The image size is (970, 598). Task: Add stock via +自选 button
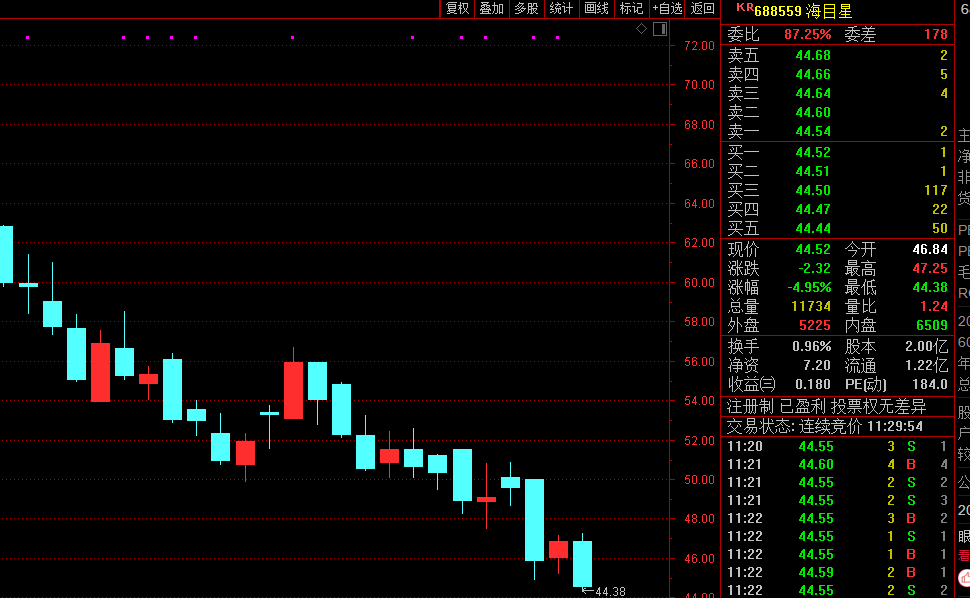(x=667, y=9)
